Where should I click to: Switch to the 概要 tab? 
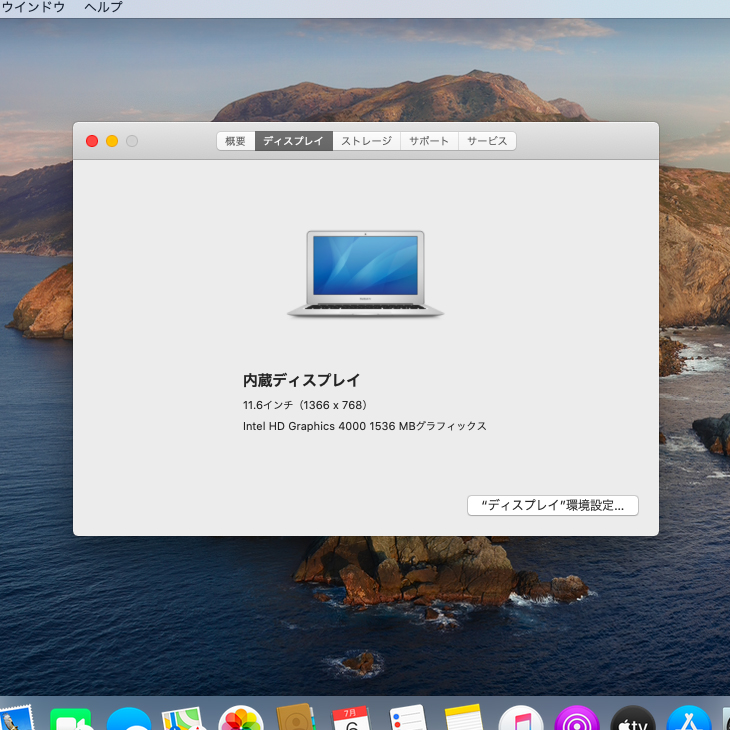coord(235,141)
